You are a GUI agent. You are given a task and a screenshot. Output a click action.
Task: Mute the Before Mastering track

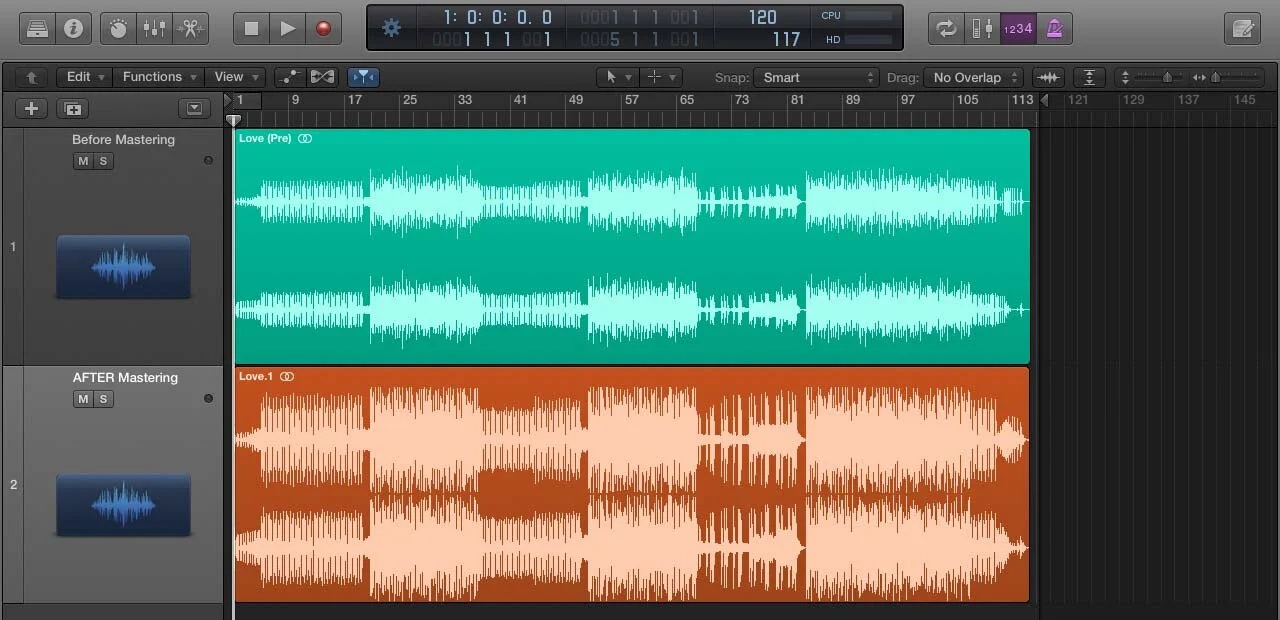coord(83,161)
